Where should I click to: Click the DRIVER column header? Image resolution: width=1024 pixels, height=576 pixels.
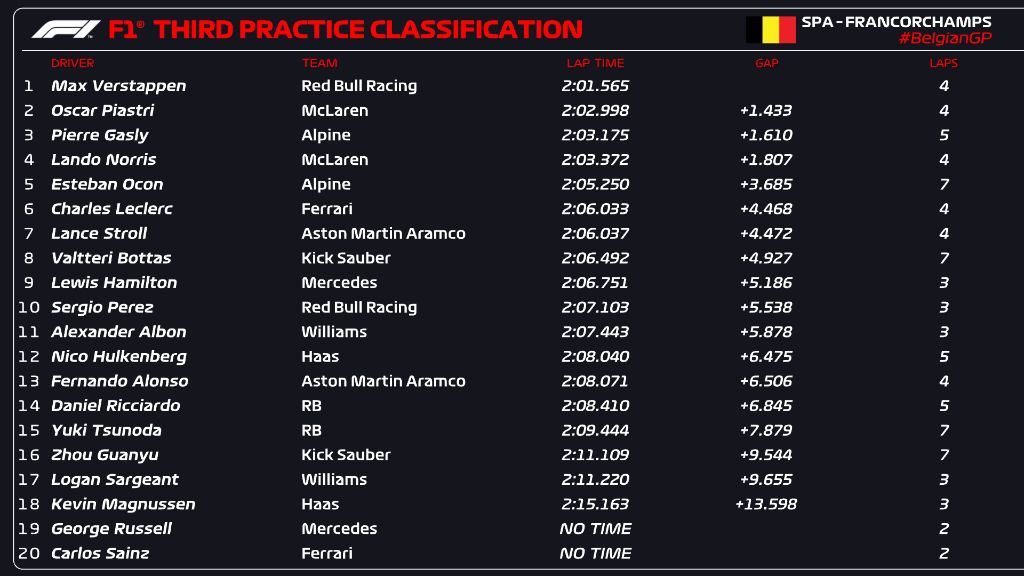click(72, 63)
